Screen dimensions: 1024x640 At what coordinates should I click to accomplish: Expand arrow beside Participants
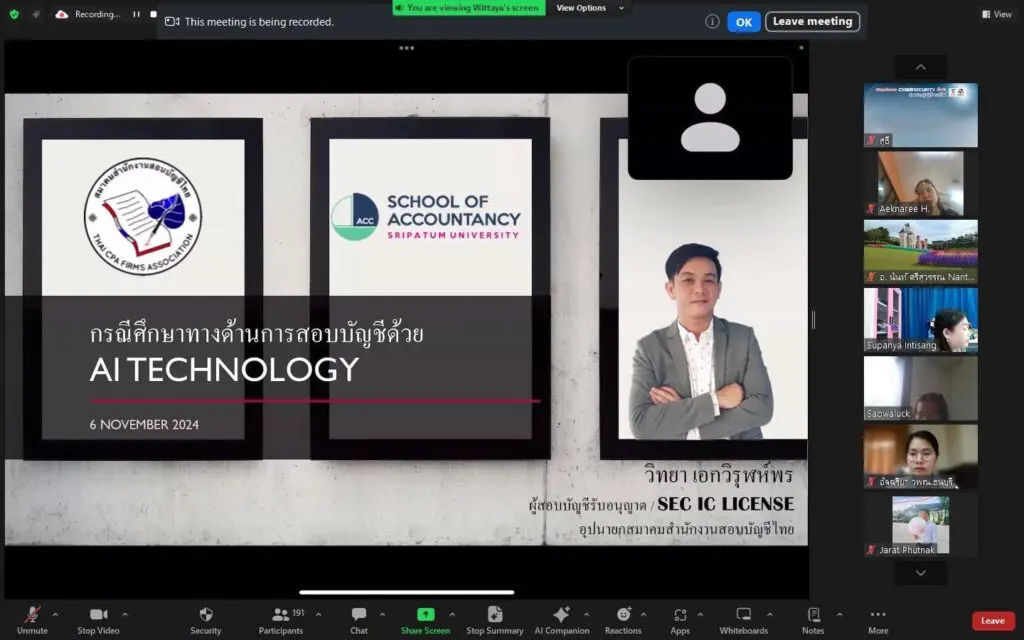(x=318, y=615)
